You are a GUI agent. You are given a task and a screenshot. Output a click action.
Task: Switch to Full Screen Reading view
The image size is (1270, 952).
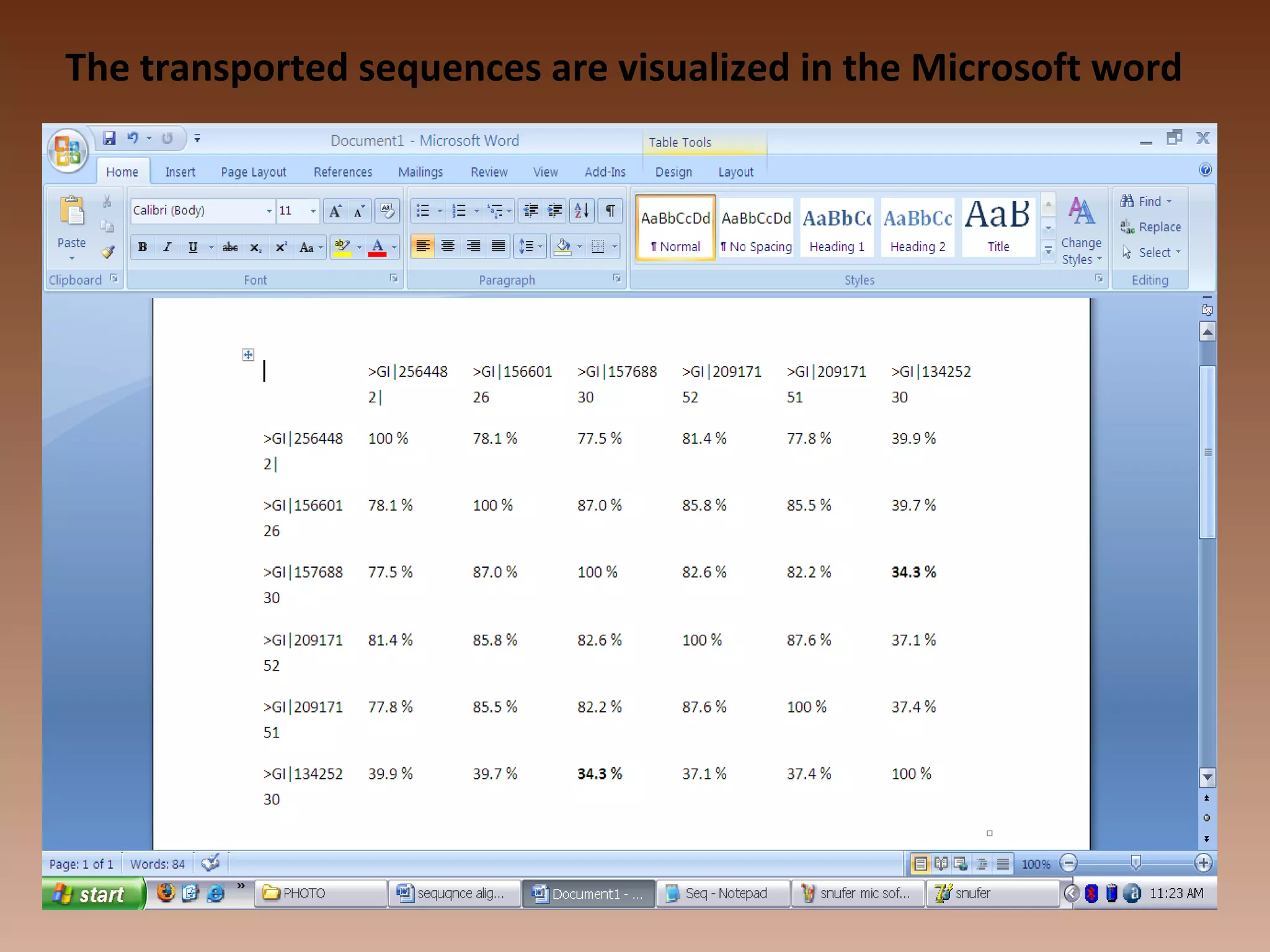click(941, 863)
